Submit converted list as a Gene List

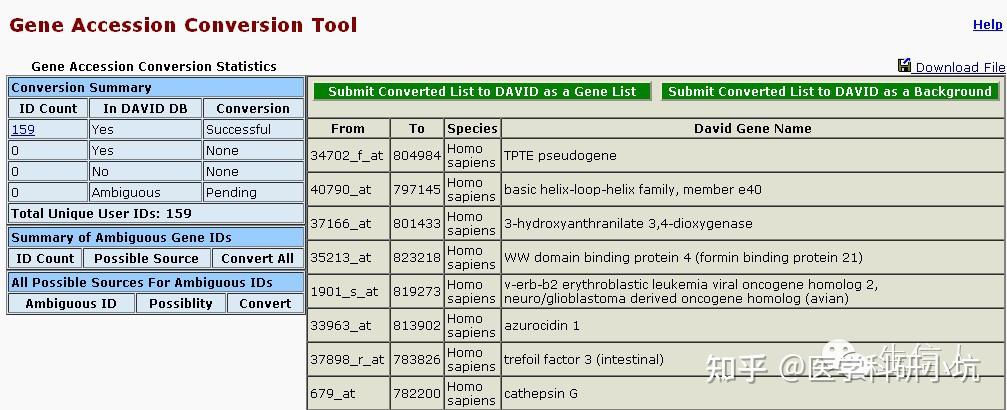(482, 91)
